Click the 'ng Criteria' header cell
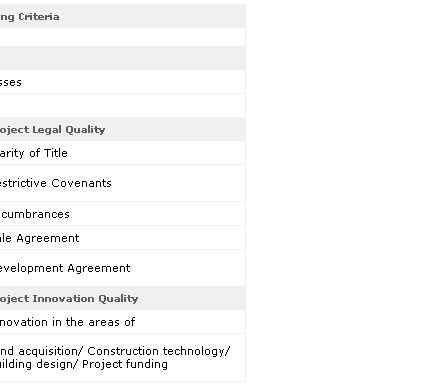This screenshot has width=430, height=389. [122, 16]
